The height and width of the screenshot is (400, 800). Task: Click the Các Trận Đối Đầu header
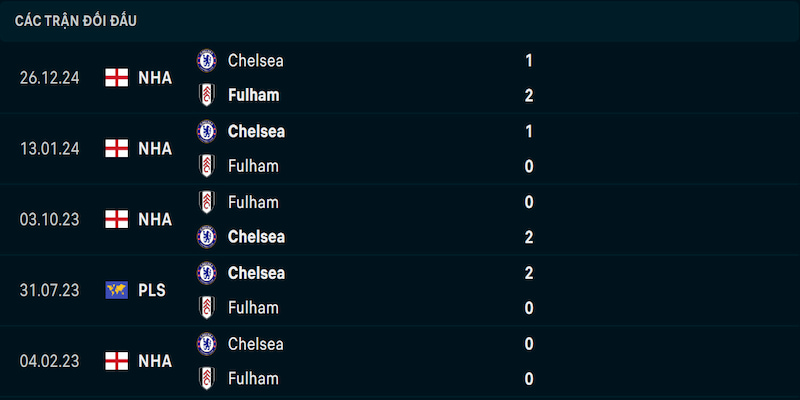click(x=76, y=21)
